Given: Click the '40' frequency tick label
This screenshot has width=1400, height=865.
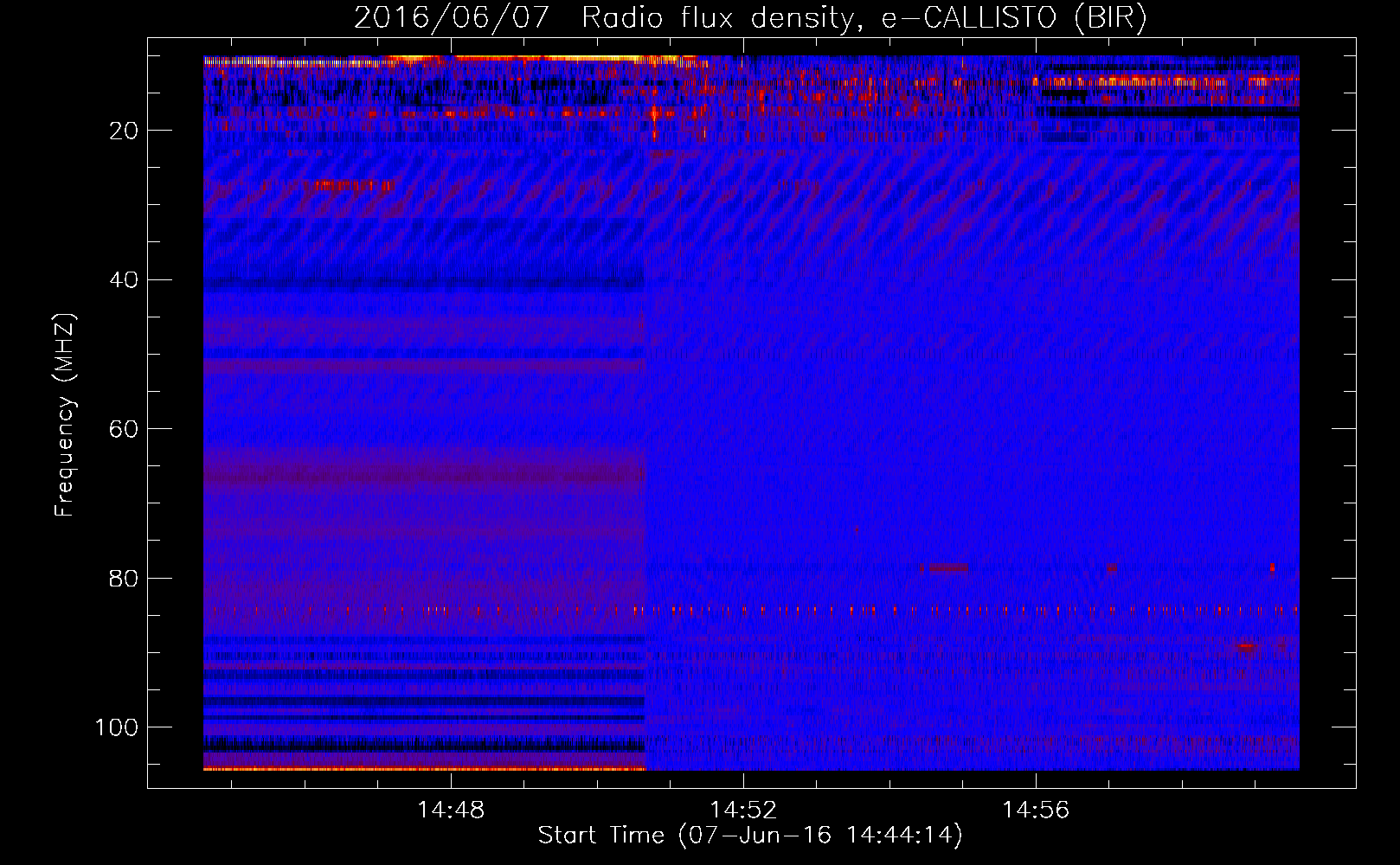Looking at the screenshot, I should 124,280.
